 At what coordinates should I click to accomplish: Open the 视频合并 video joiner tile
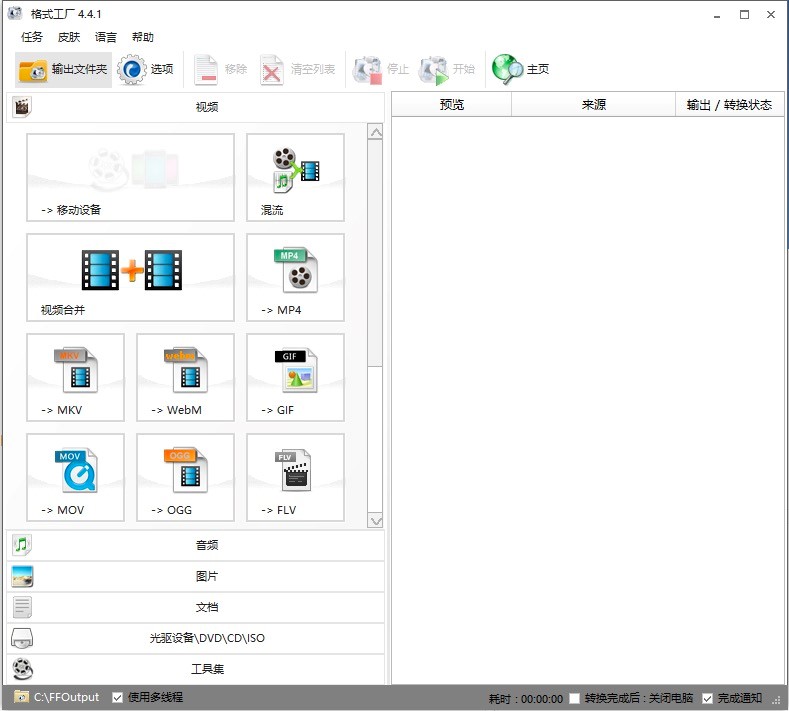pos(130,277)
